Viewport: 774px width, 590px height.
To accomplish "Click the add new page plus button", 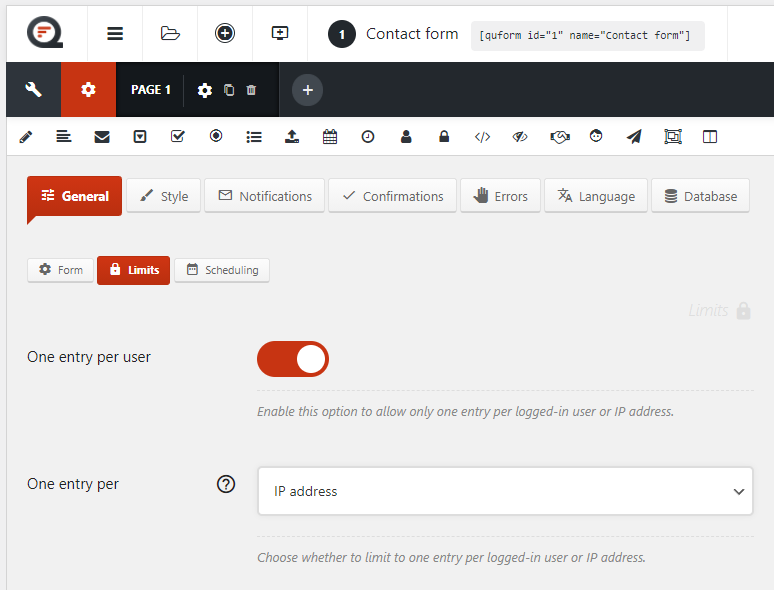I will 307,90.
